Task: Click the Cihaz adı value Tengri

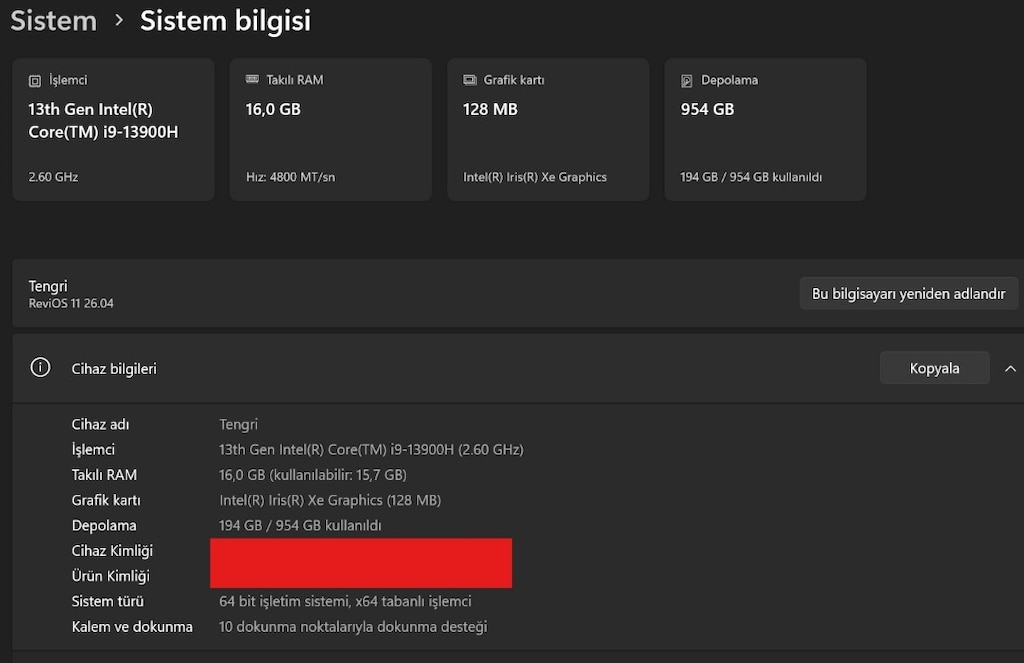Action: click(x=238, y=425)
